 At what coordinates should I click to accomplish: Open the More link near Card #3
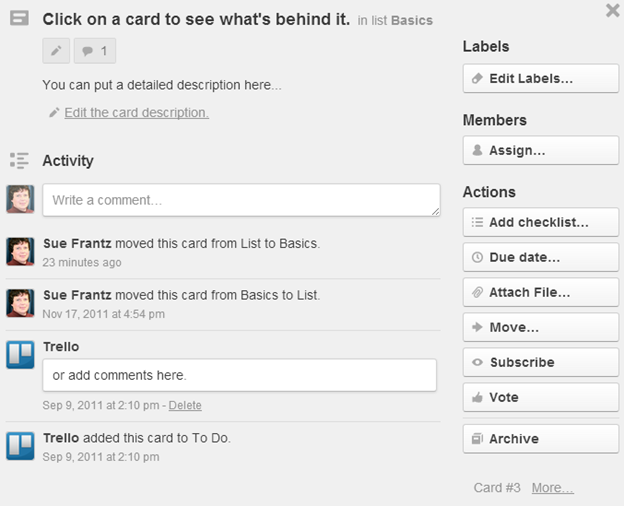[x=552, y=488]
